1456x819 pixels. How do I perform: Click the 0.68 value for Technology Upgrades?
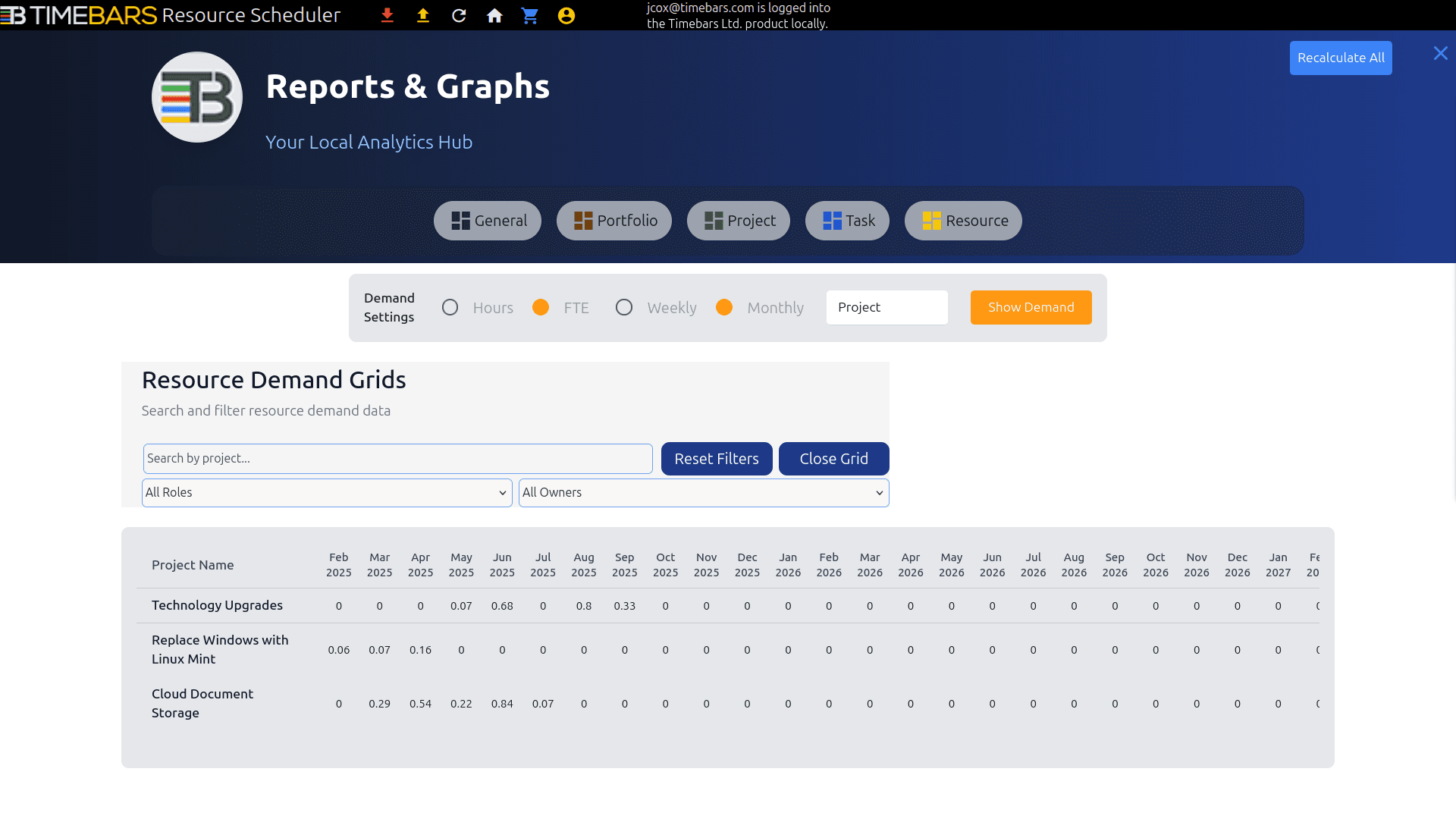[502, 606]
